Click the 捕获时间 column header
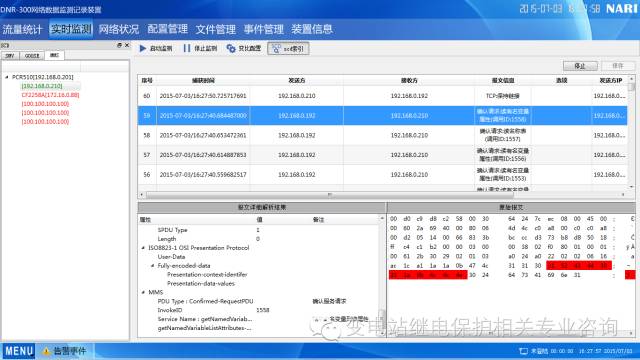The height and width of the screenshot is (360, 640). click(203, 80)
